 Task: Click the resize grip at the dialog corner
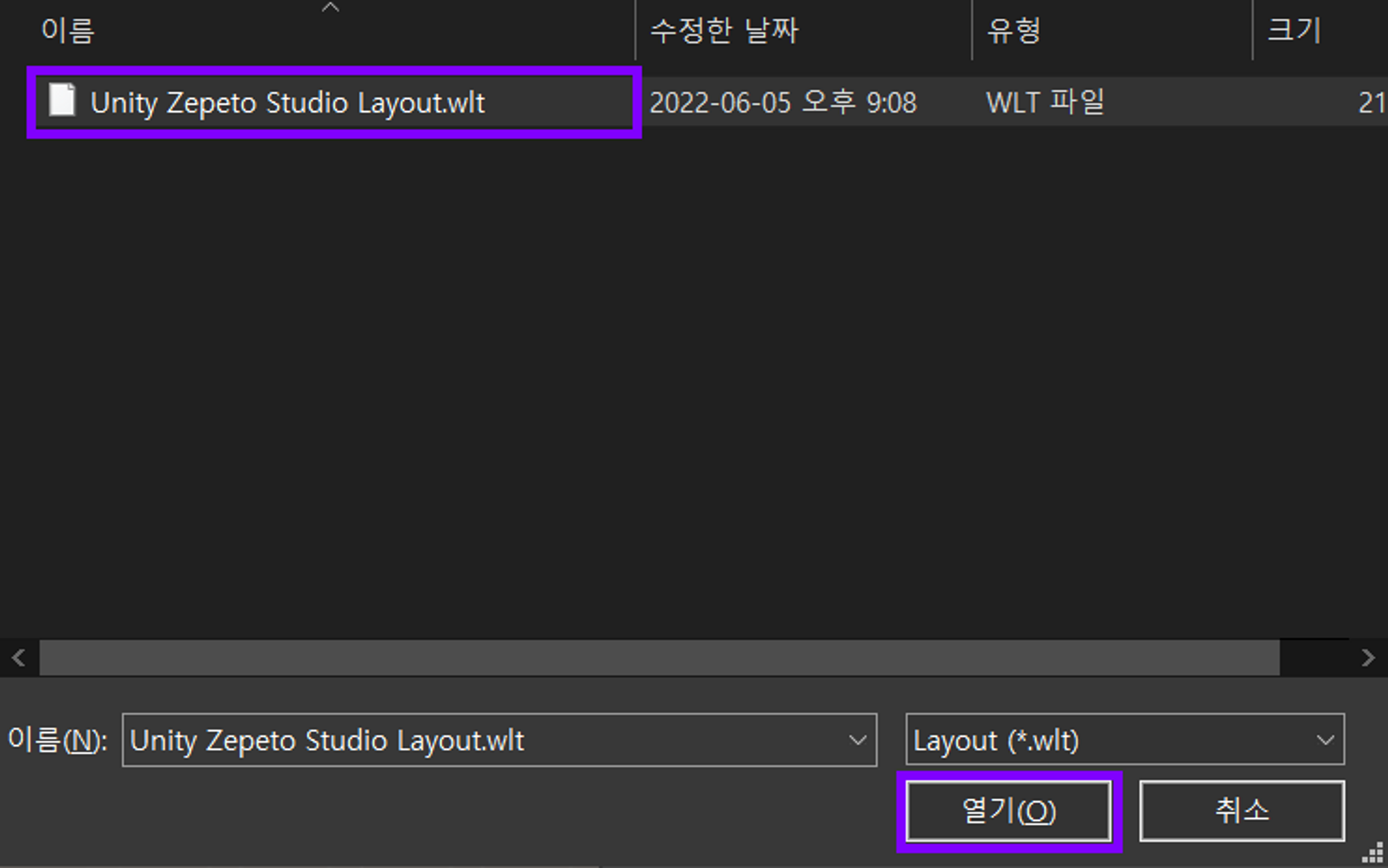[x=1373, y=854]
